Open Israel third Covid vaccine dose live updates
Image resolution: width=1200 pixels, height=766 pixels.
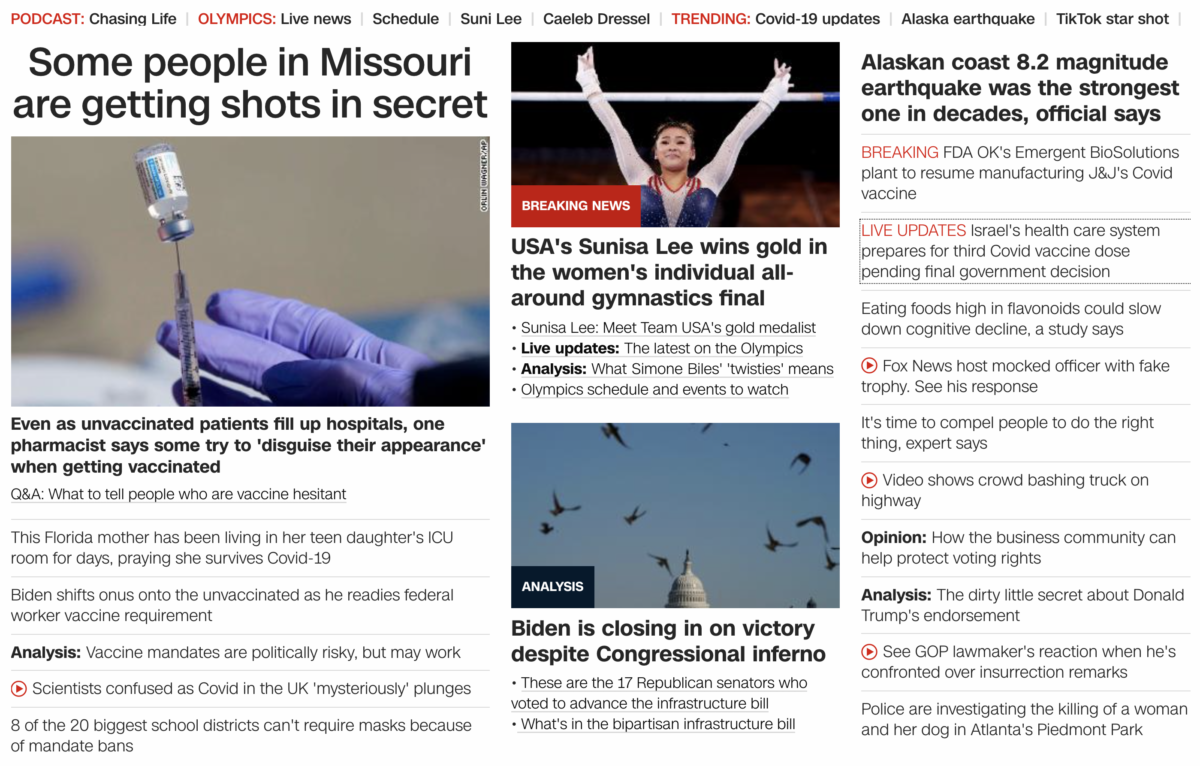click(1010, 251)
